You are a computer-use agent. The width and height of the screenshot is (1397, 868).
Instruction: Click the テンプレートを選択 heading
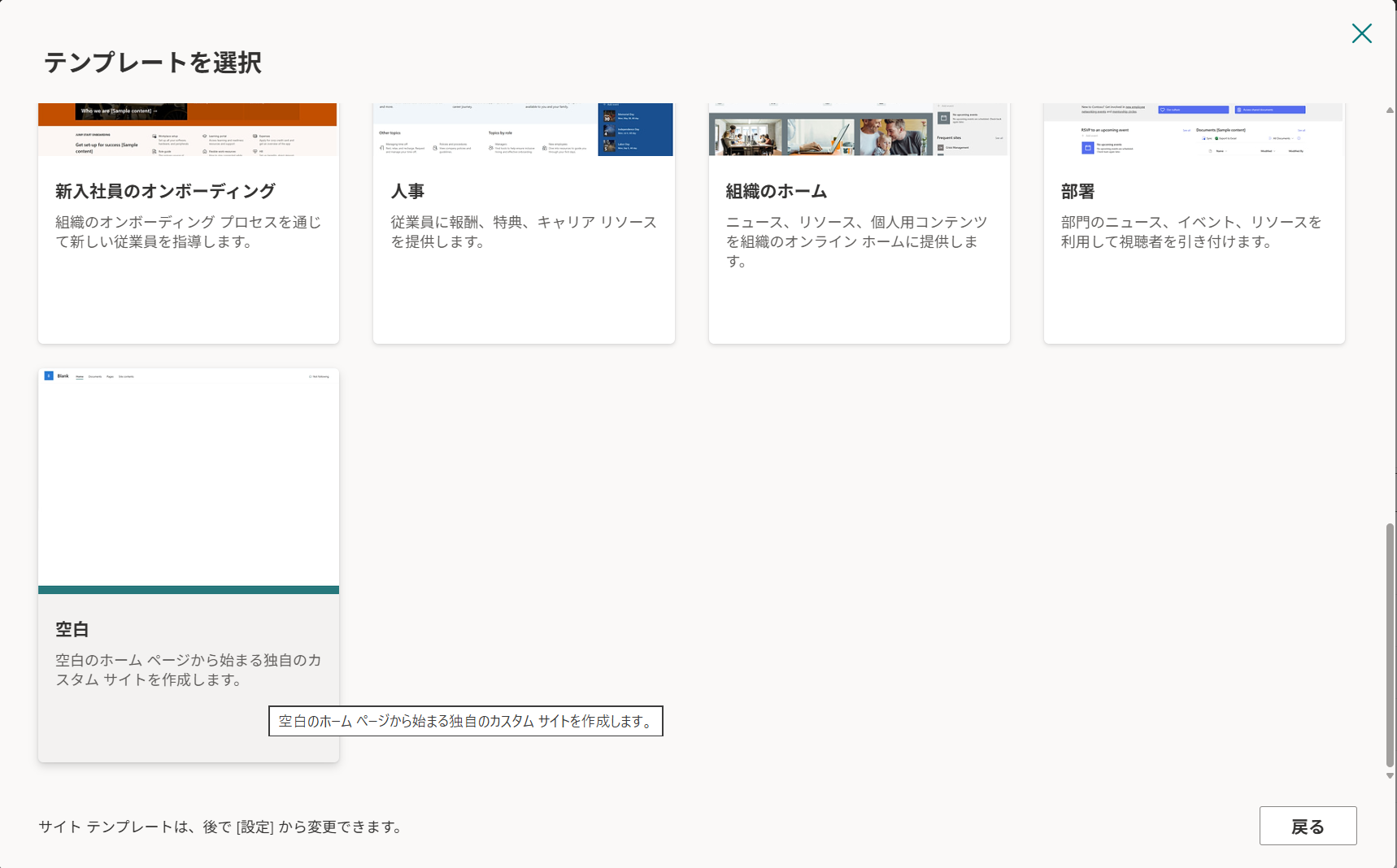153,63
